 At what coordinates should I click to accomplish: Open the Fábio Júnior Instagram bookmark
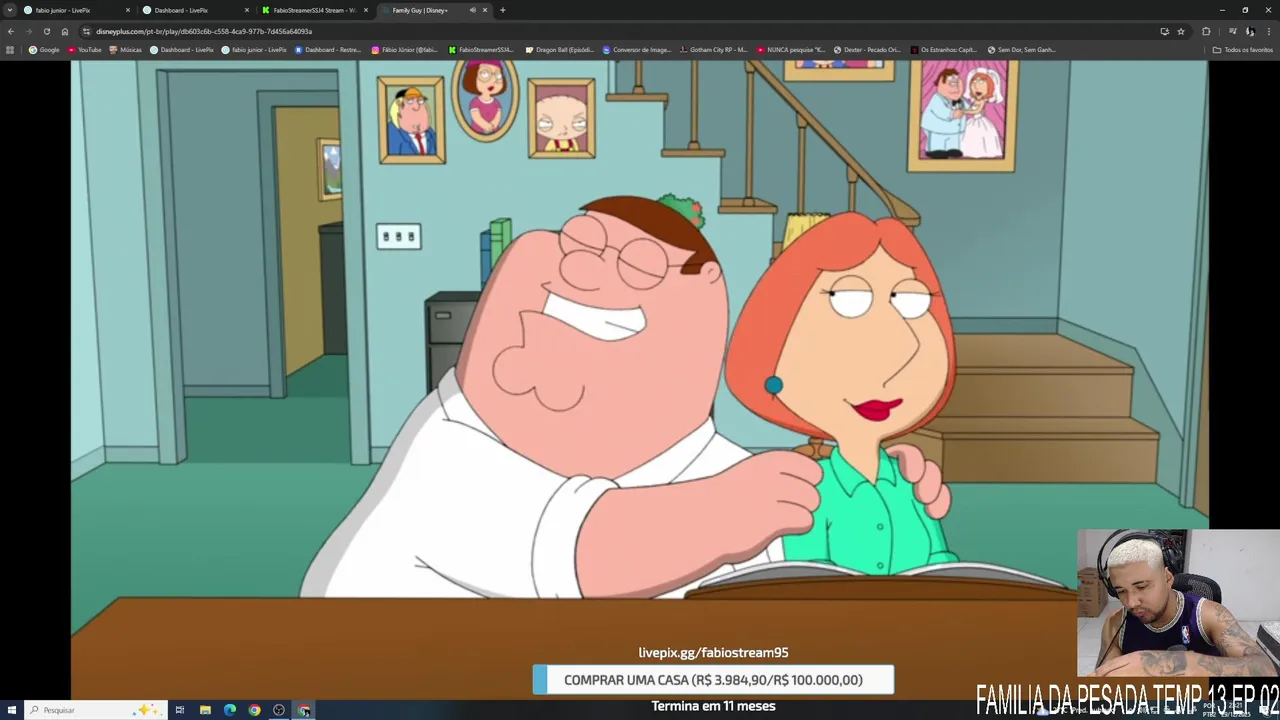point(404,49)
